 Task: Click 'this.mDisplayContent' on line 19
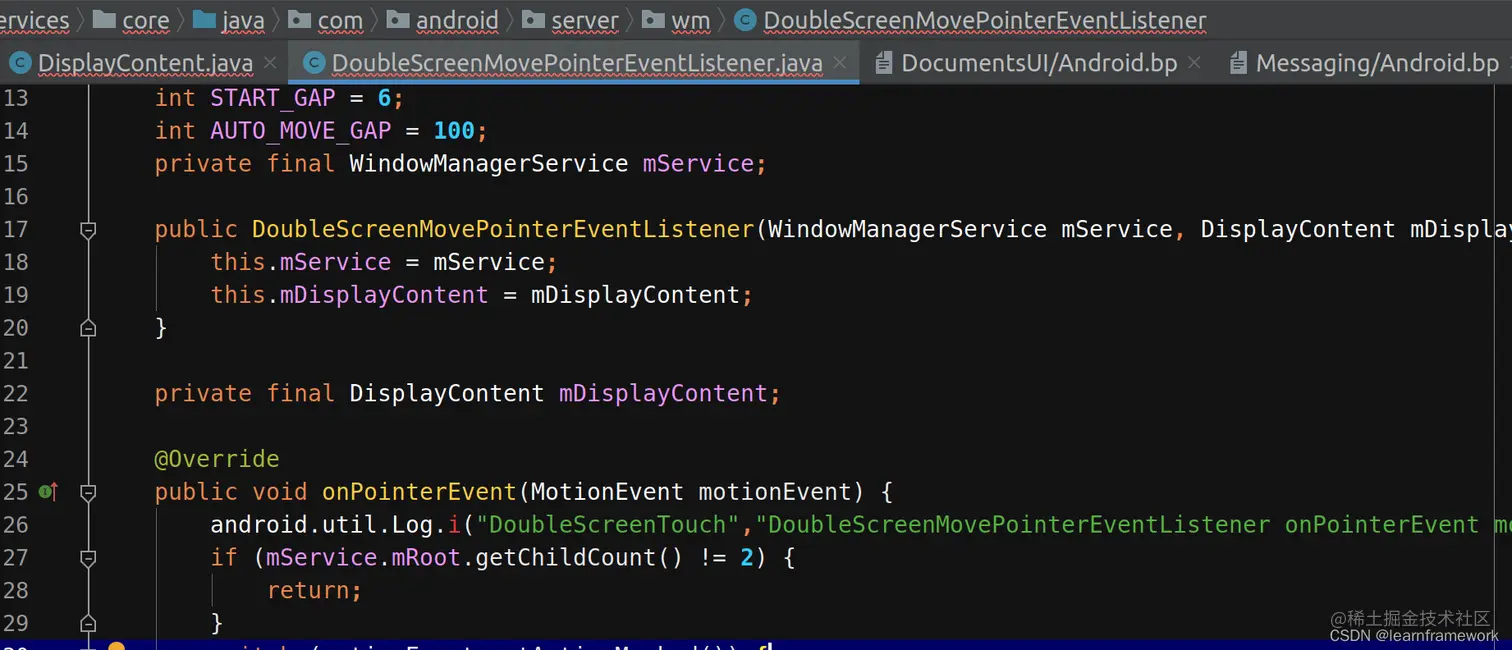coord(349,295)
